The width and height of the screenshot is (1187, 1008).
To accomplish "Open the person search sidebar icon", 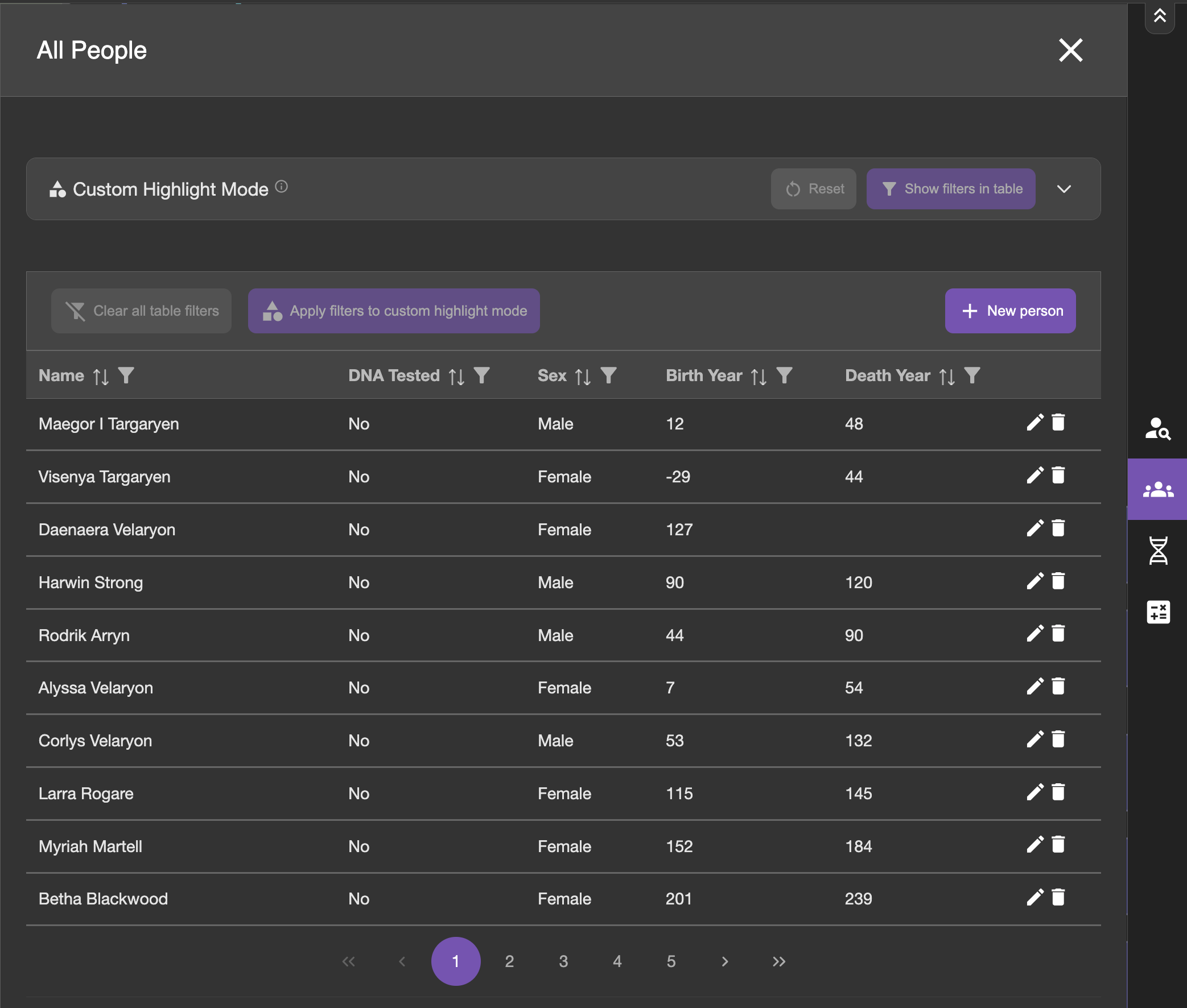I will [x=1157, y=428].
